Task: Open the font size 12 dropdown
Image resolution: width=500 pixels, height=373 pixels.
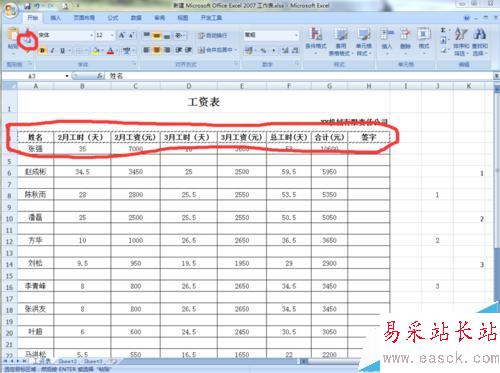Action: coord(112,35)
